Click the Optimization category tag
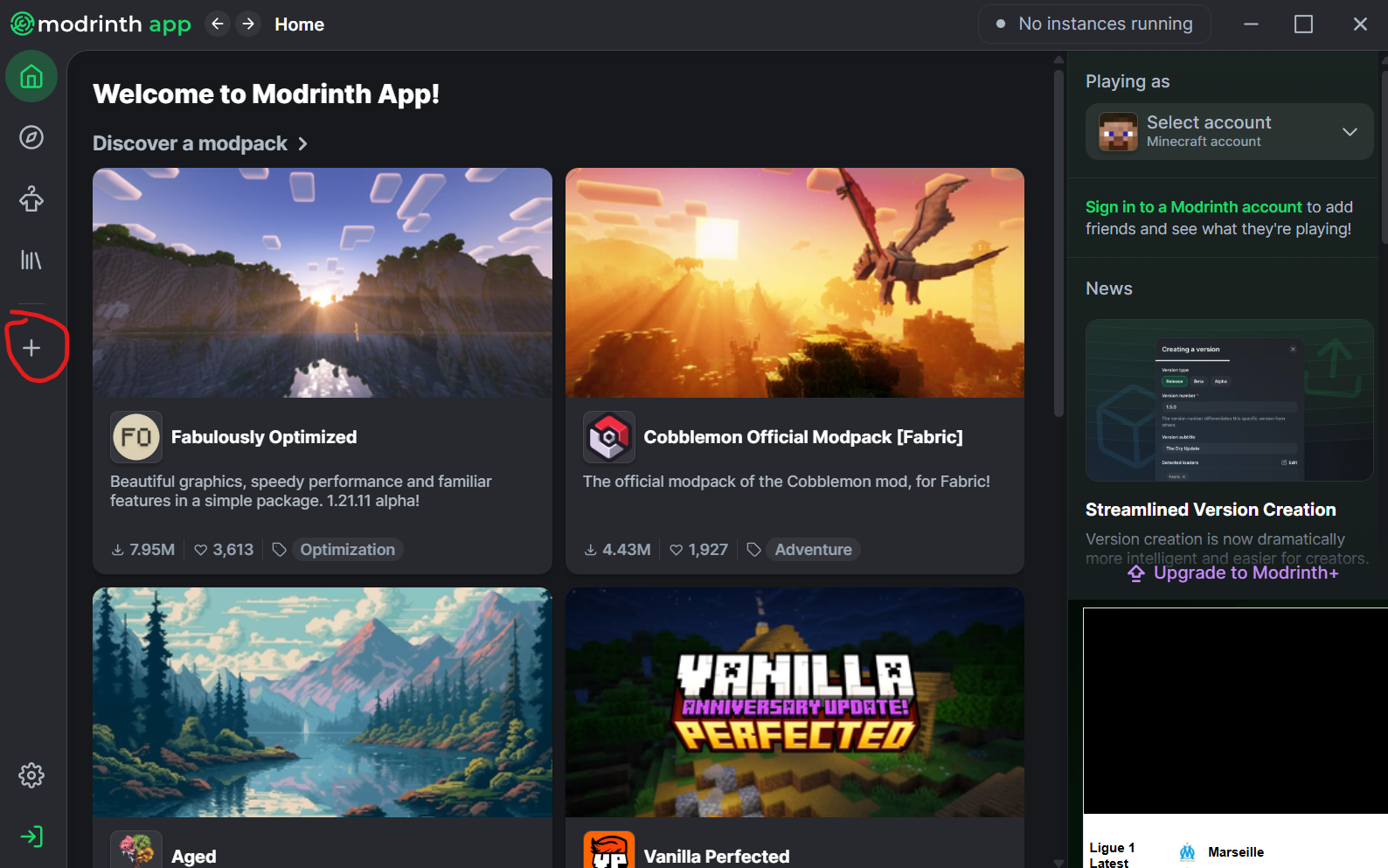Image resolution: width=1388 pixels, height=868 pixels. [x=347, y=550]
